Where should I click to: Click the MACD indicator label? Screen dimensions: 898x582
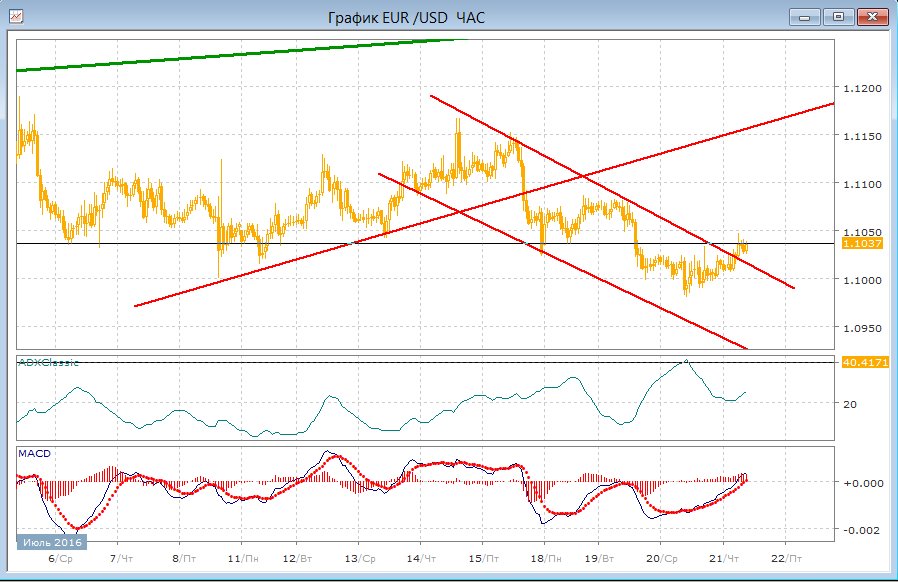[34, 454]
